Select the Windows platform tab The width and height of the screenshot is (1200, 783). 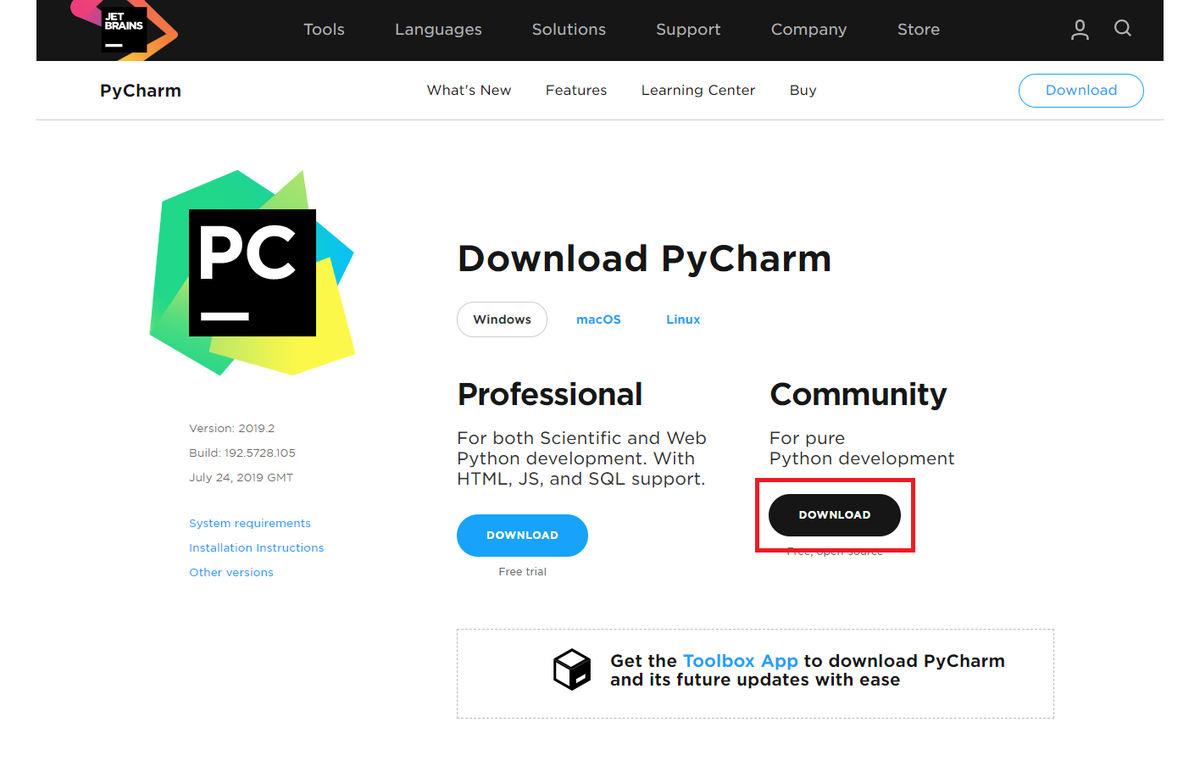(502, 320)
